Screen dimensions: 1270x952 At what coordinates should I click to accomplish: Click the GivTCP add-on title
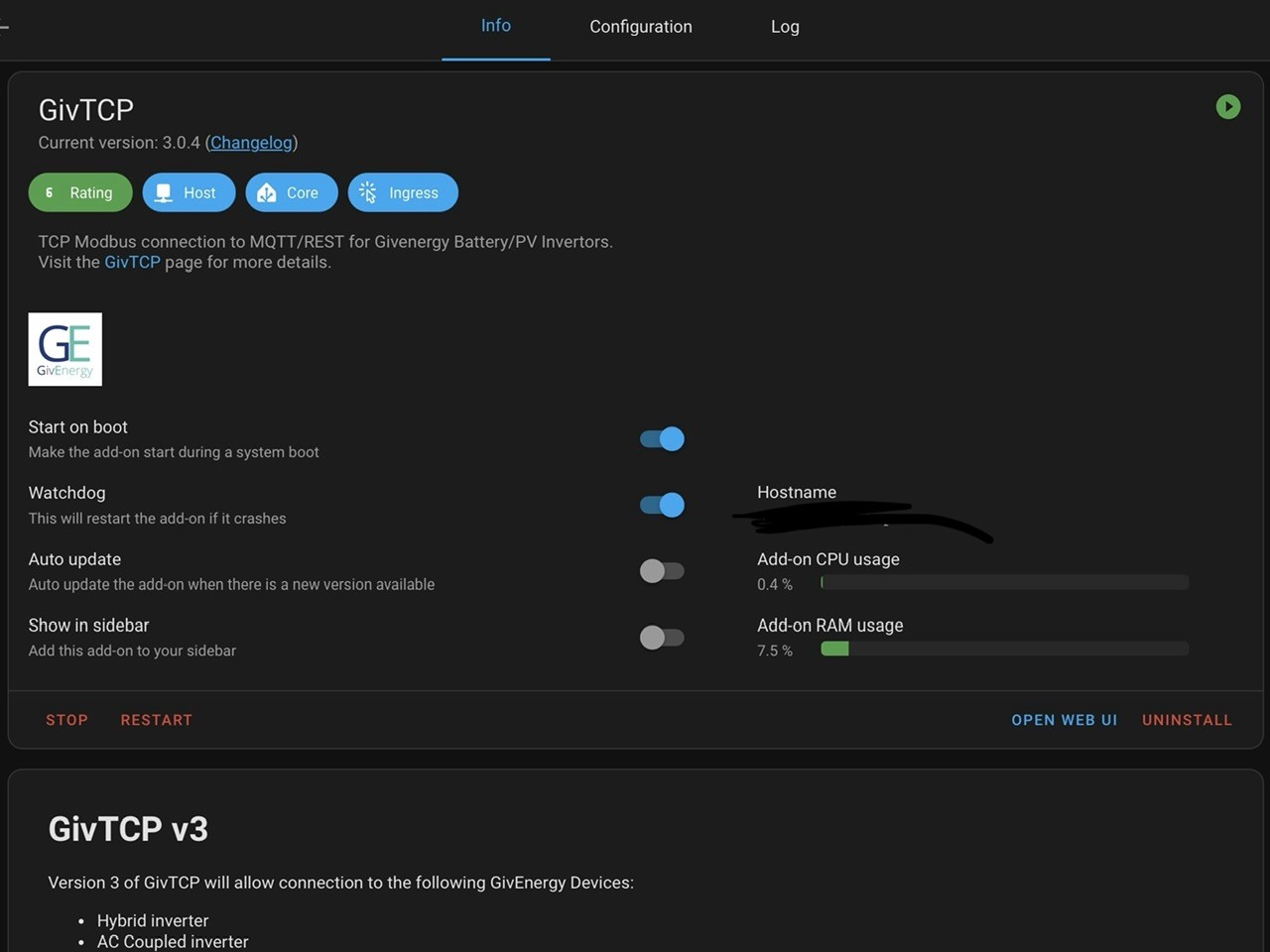[86, 110]
